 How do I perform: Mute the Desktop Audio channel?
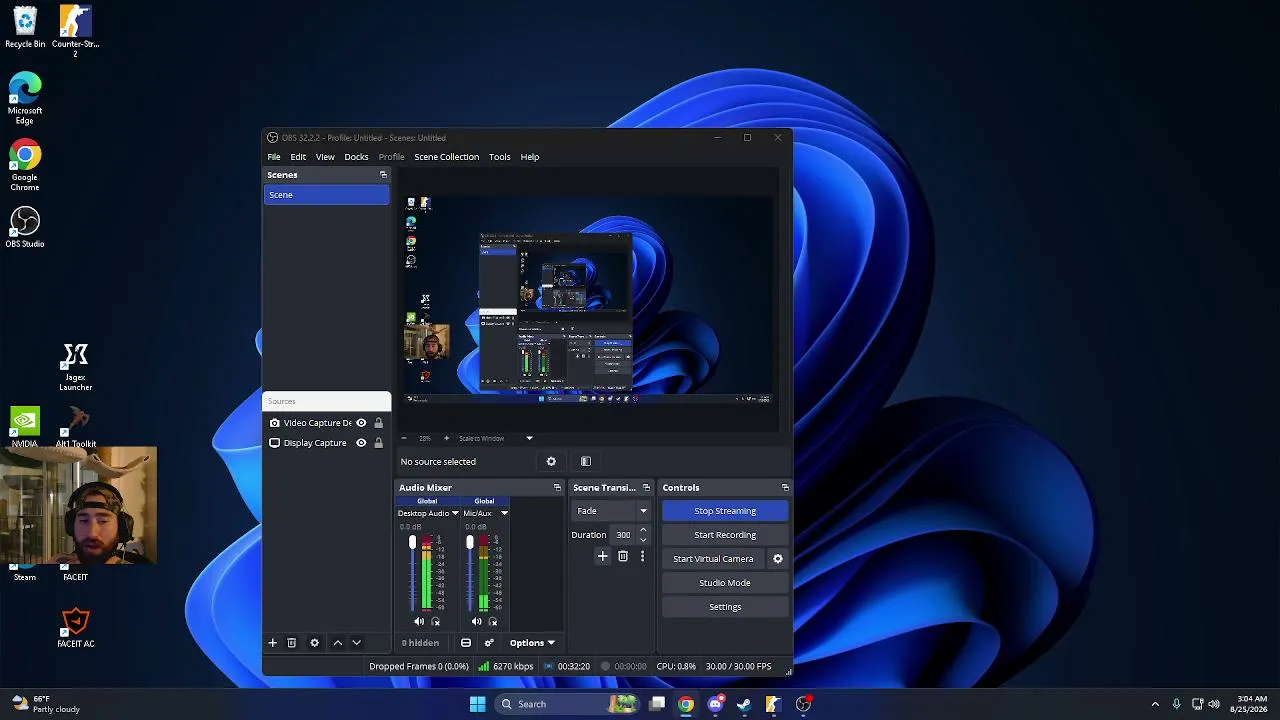click(419, 622)
